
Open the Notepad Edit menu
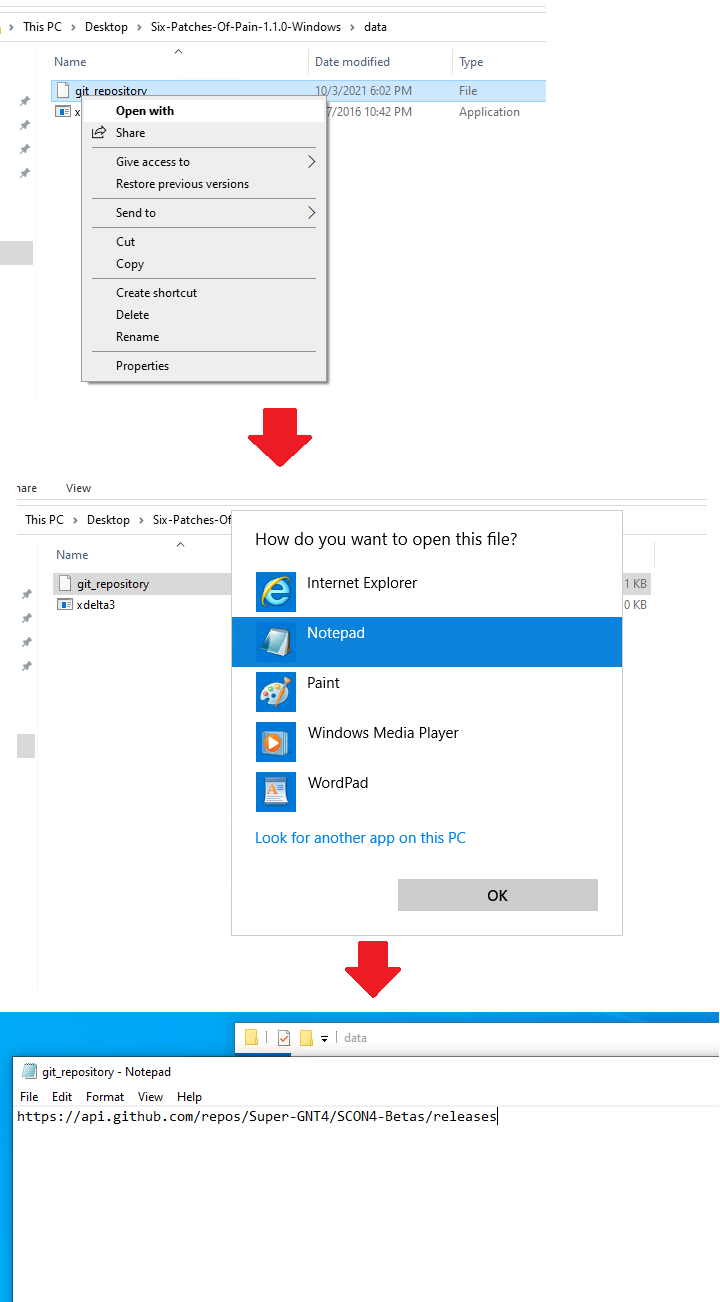(x=62, y=1097)
